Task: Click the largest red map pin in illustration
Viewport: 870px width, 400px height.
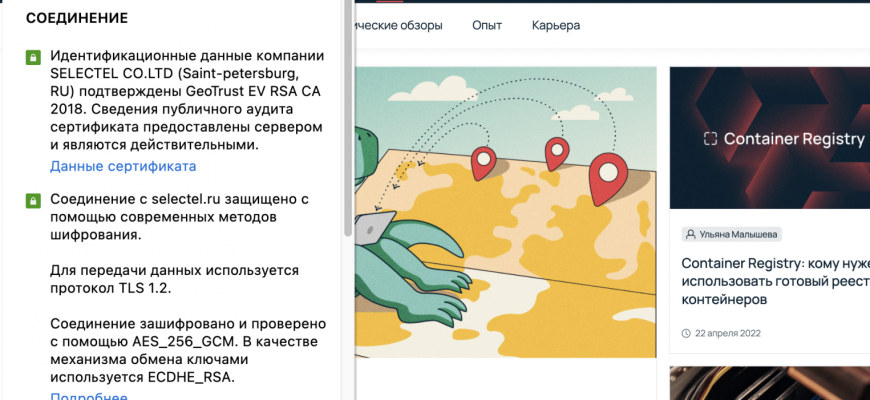Action: [x=608, y=178]
